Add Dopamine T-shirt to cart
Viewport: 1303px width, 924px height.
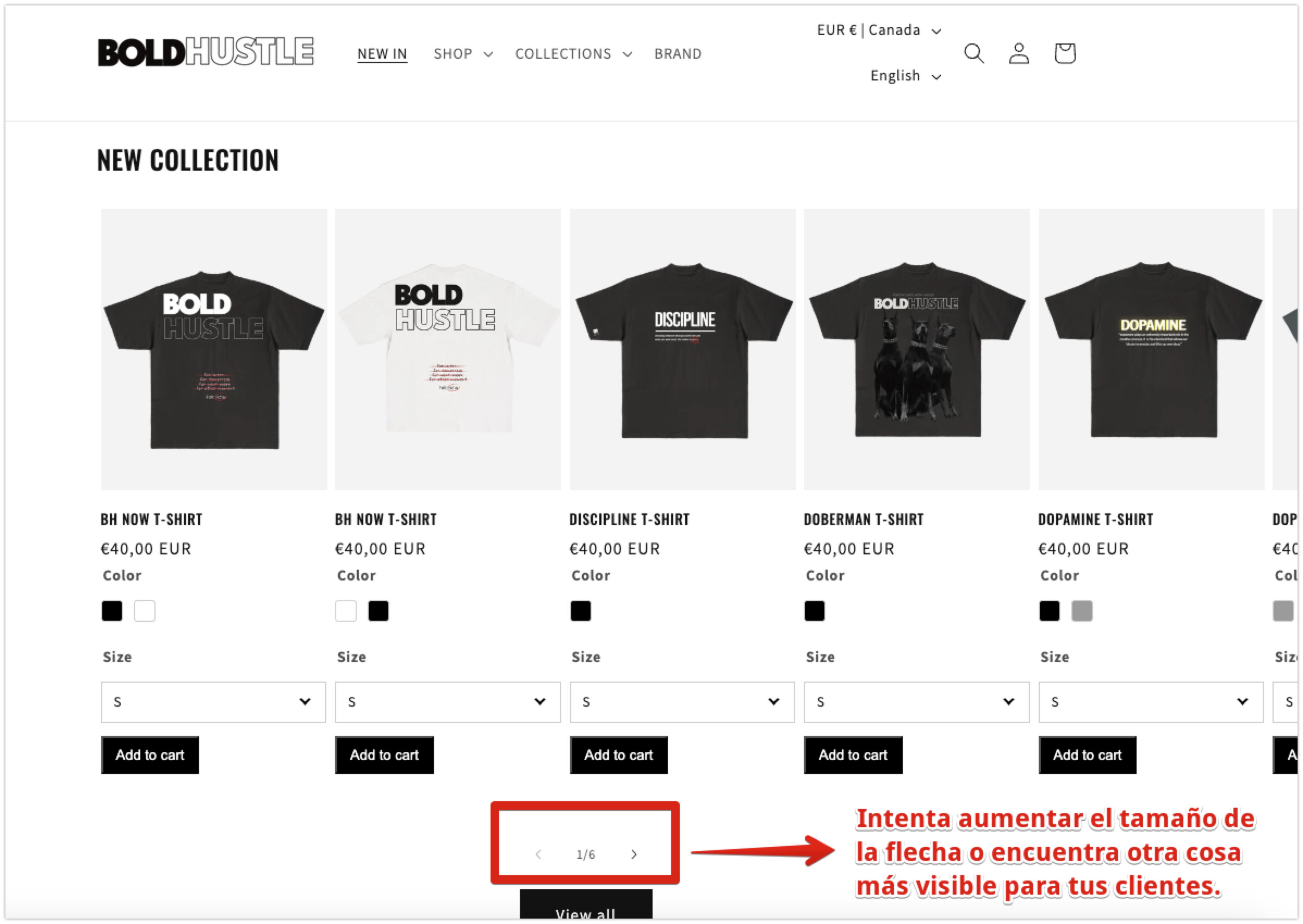1087,755
